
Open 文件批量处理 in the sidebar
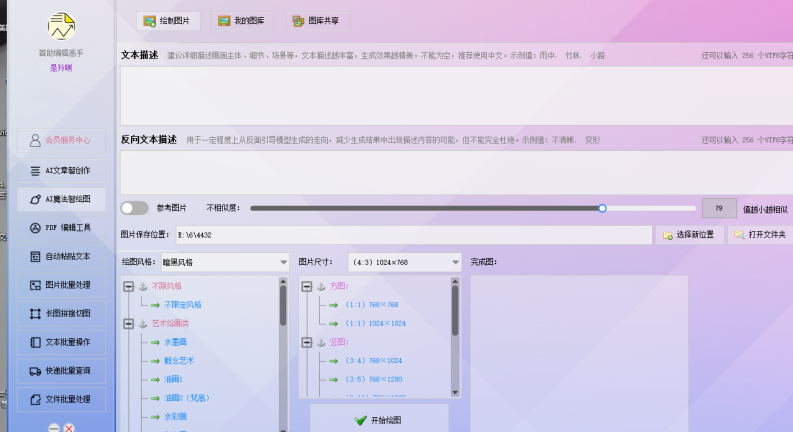[x=61, y=400]
